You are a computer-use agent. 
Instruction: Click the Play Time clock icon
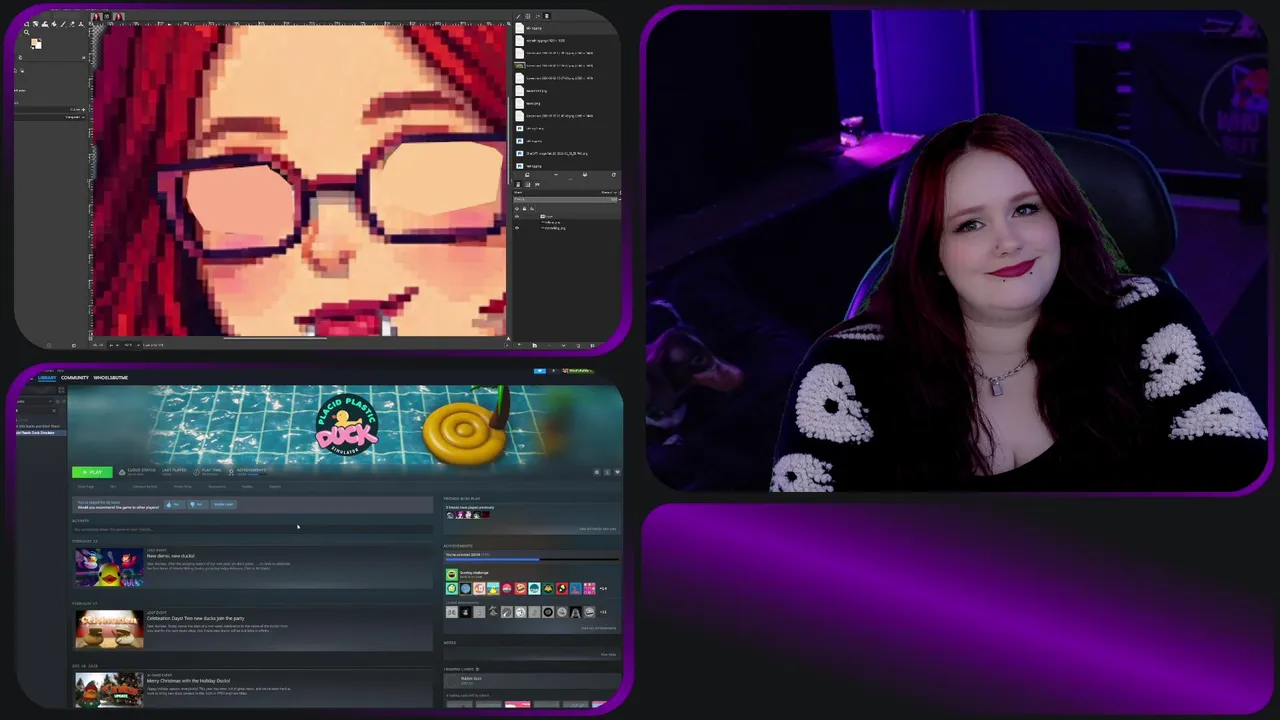click(196, 472)
